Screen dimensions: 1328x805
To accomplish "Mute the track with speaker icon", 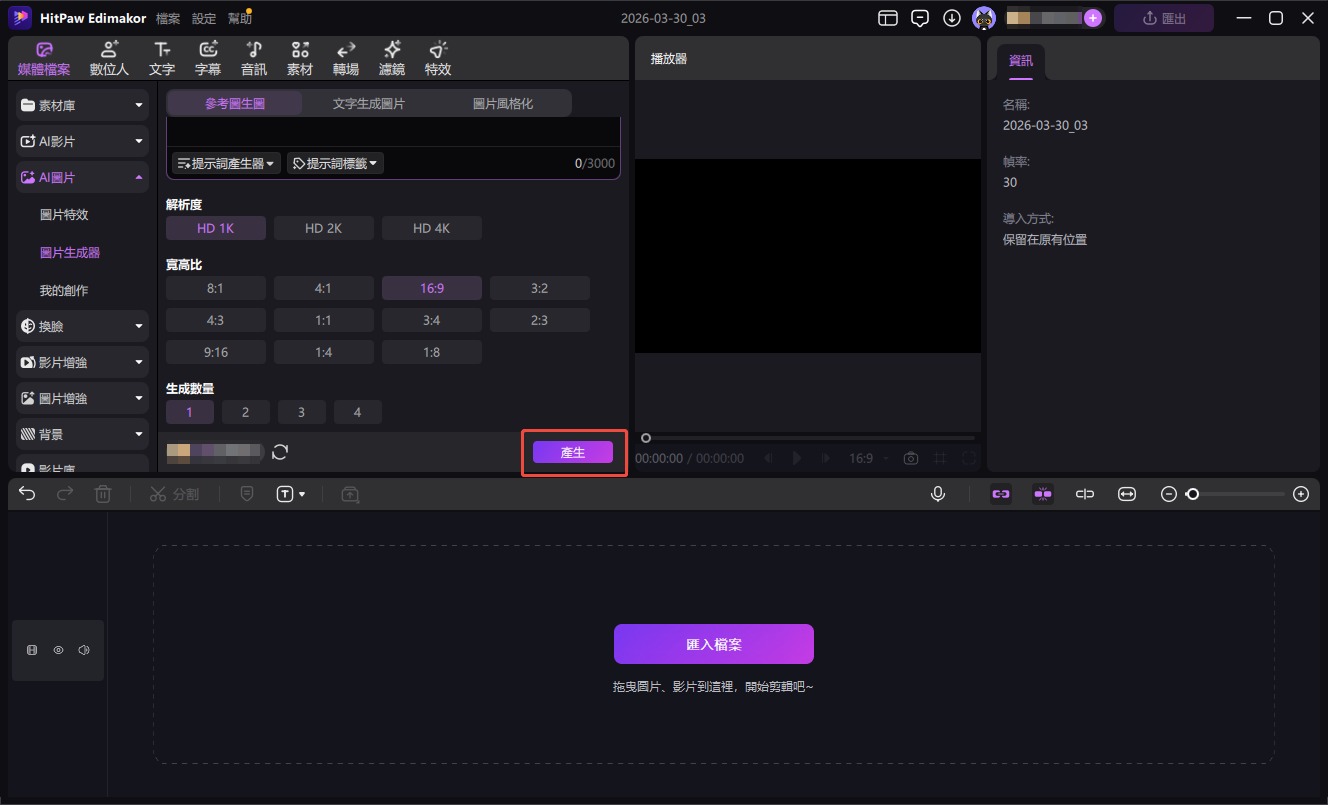I will pos(84,650).
